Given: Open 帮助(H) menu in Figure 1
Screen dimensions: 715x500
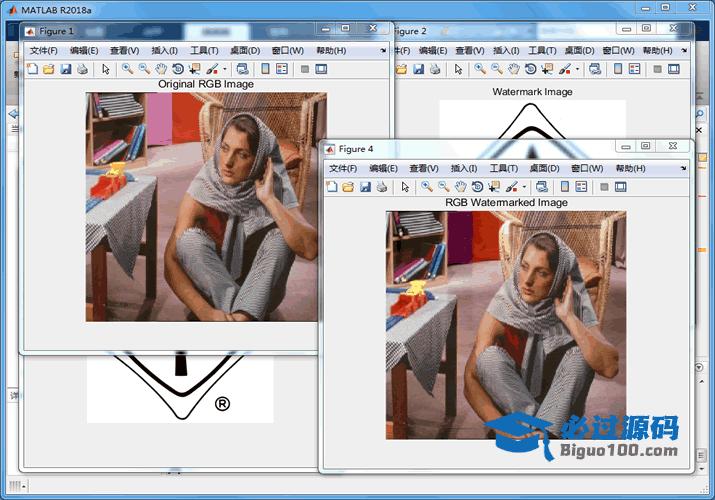Looking at the screenshot, I should click(x=331, y=51).
